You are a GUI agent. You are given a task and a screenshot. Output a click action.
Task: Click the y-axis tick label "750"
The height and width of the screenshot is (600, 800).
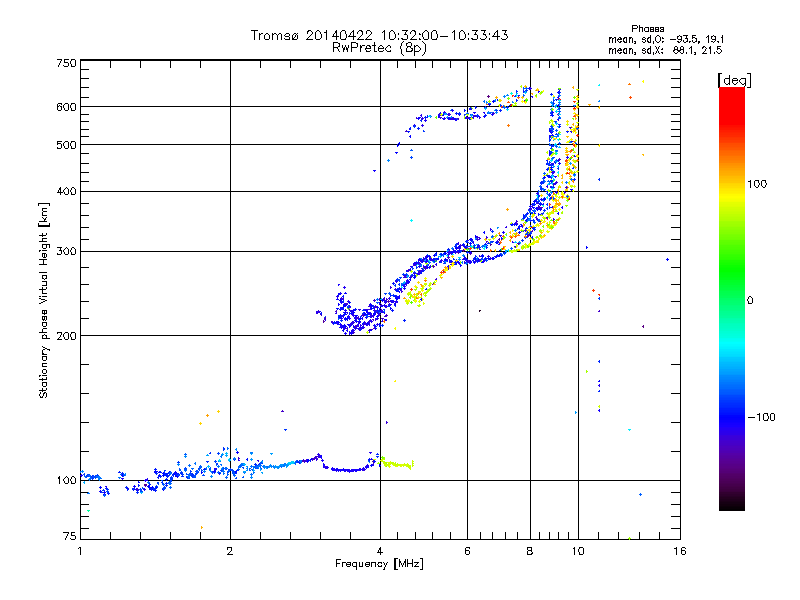click(x=66, y=63)
